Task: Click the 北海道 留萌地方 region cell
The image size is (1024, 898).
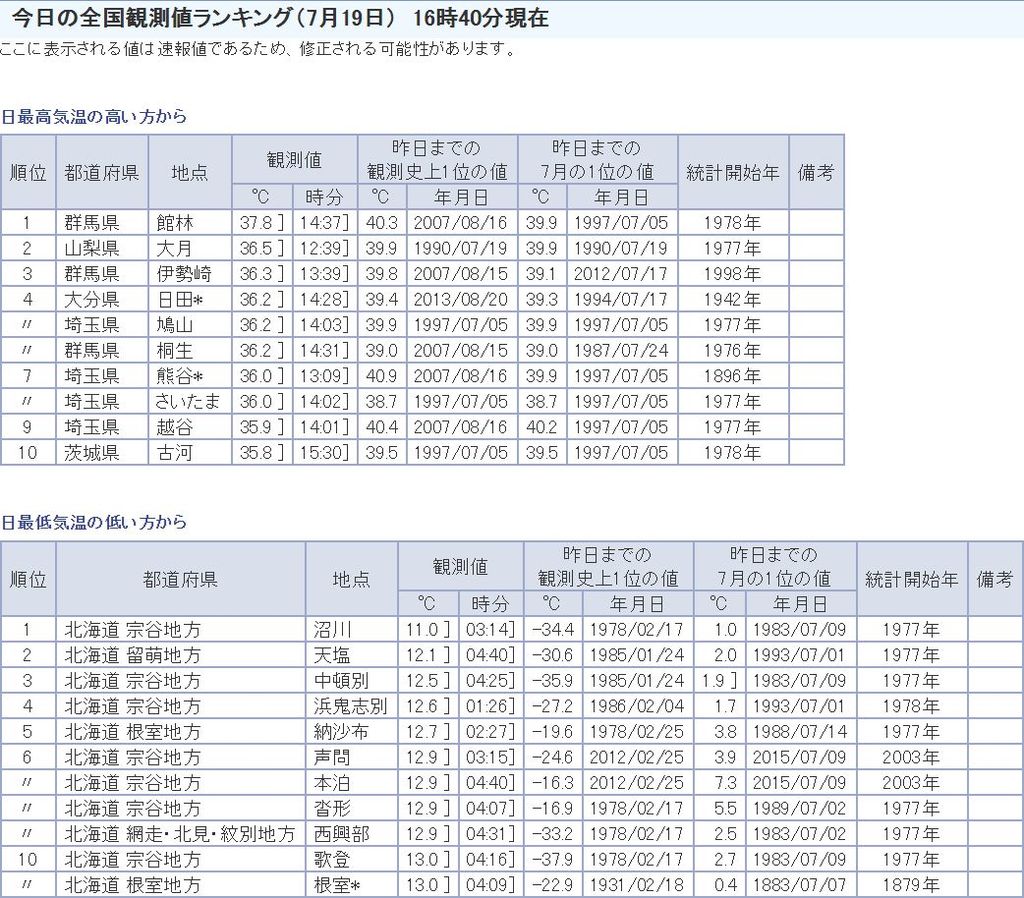Action: [133, 655]
